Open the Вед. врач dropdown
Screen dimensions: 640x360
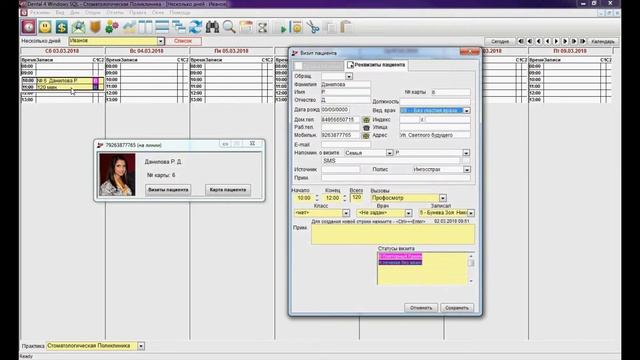coord(467,111)
